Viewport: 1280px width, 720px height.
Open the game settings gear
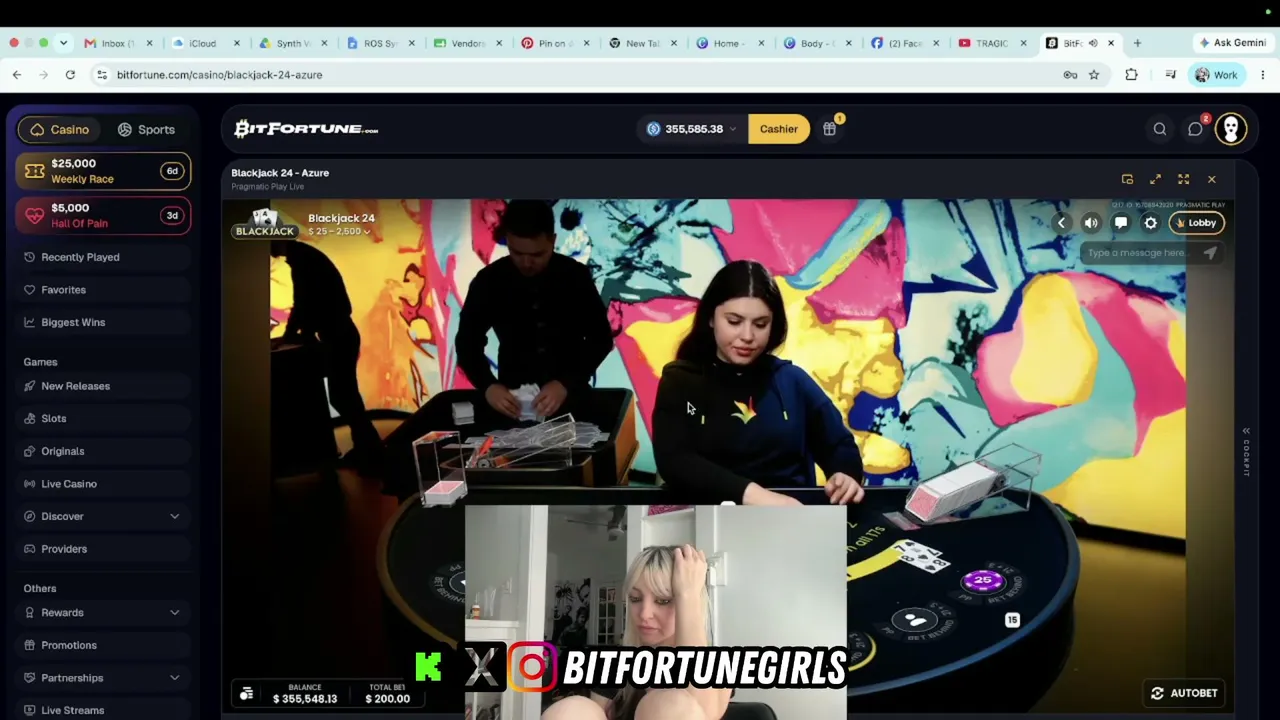click(x=1151, y=223)
